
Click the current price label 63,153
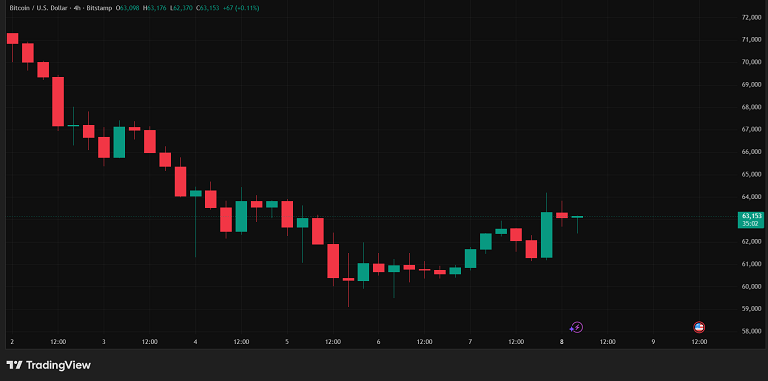[x=752, y=216]
